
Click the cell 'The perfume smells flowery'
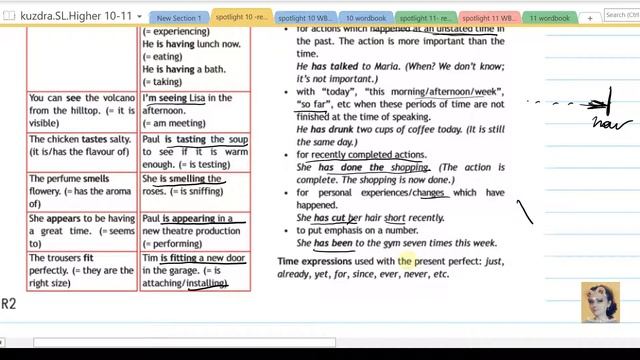[82, 191]
